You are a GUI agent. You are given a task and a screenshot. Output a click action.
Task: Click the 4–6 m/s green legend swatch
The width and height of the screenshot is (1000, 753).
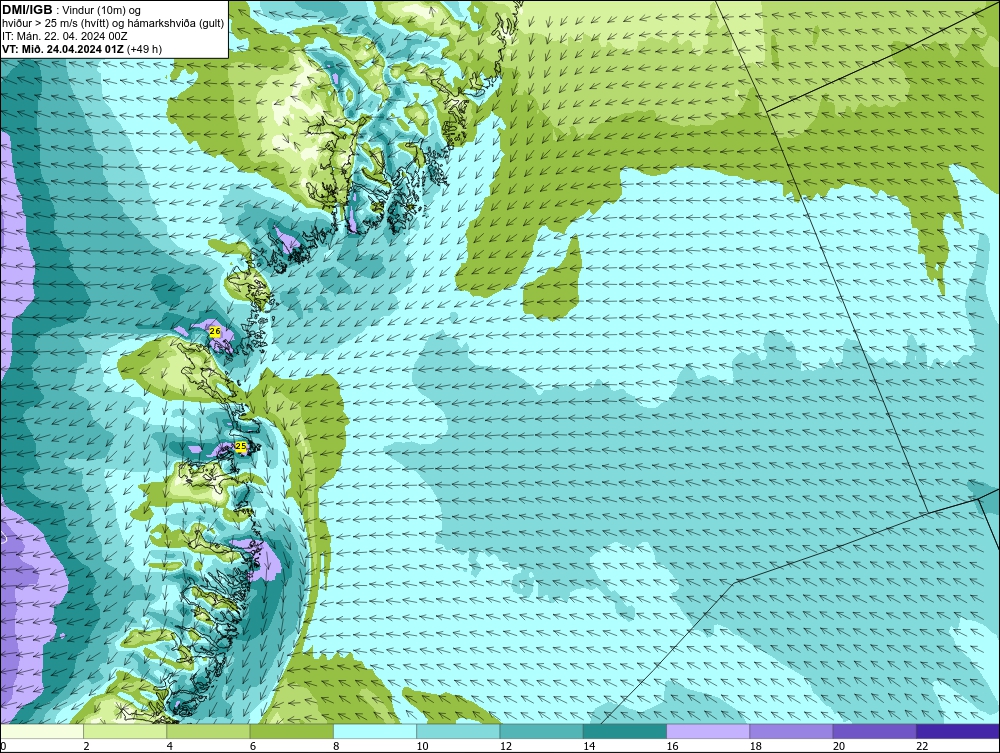coord(209,731)
